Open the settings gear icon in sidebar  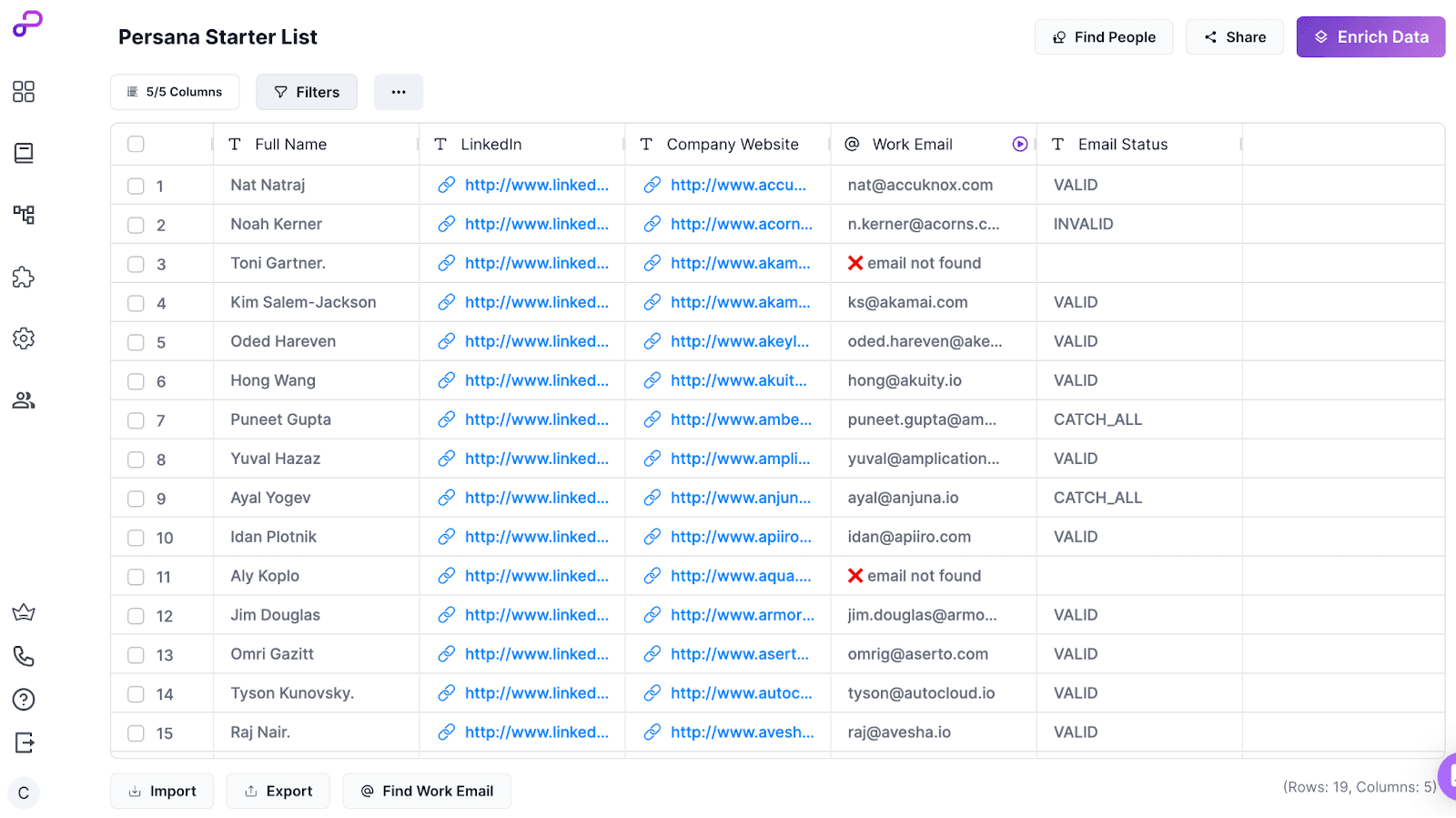pos(24,338)
